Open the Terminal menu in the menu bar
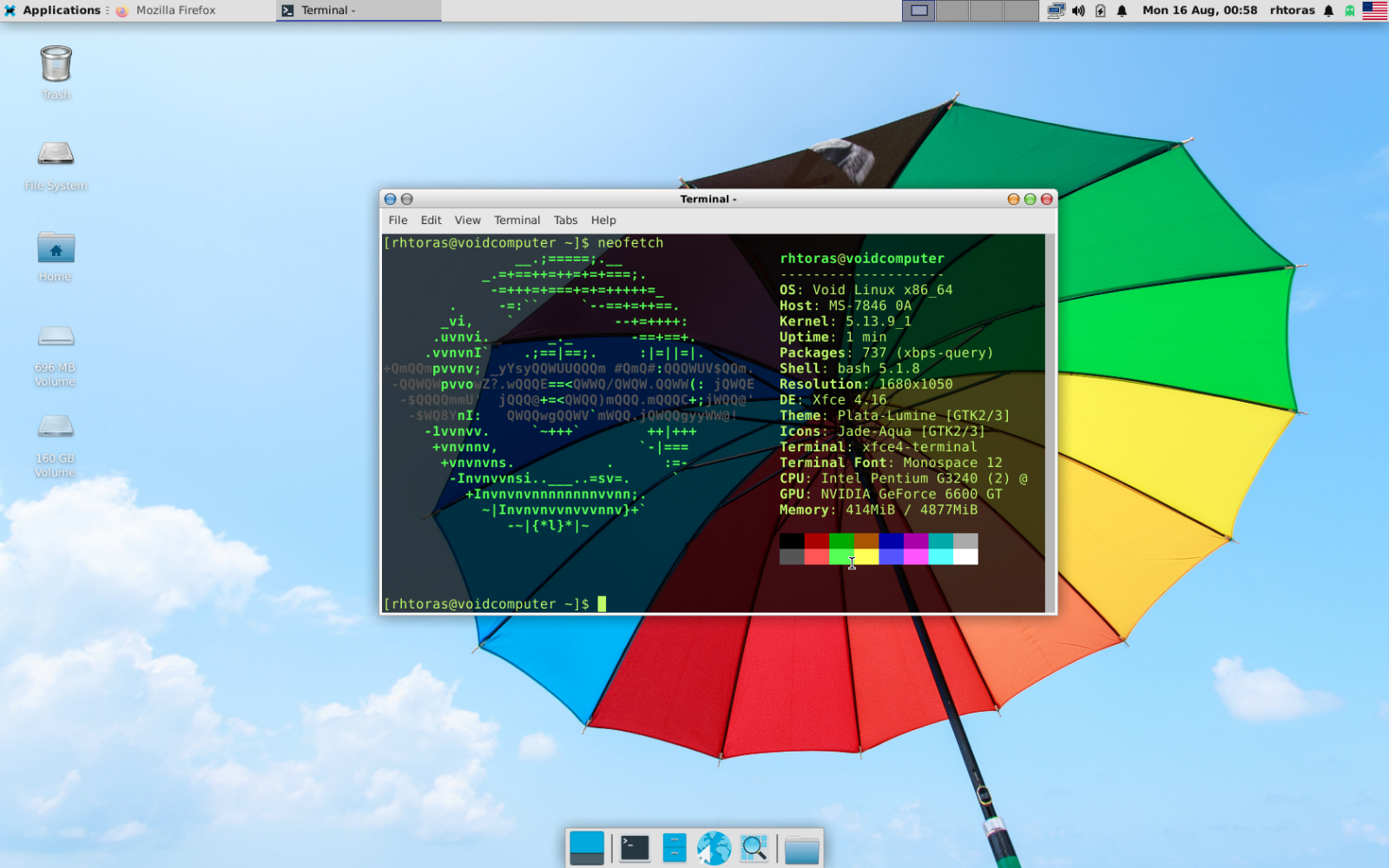 517,220
